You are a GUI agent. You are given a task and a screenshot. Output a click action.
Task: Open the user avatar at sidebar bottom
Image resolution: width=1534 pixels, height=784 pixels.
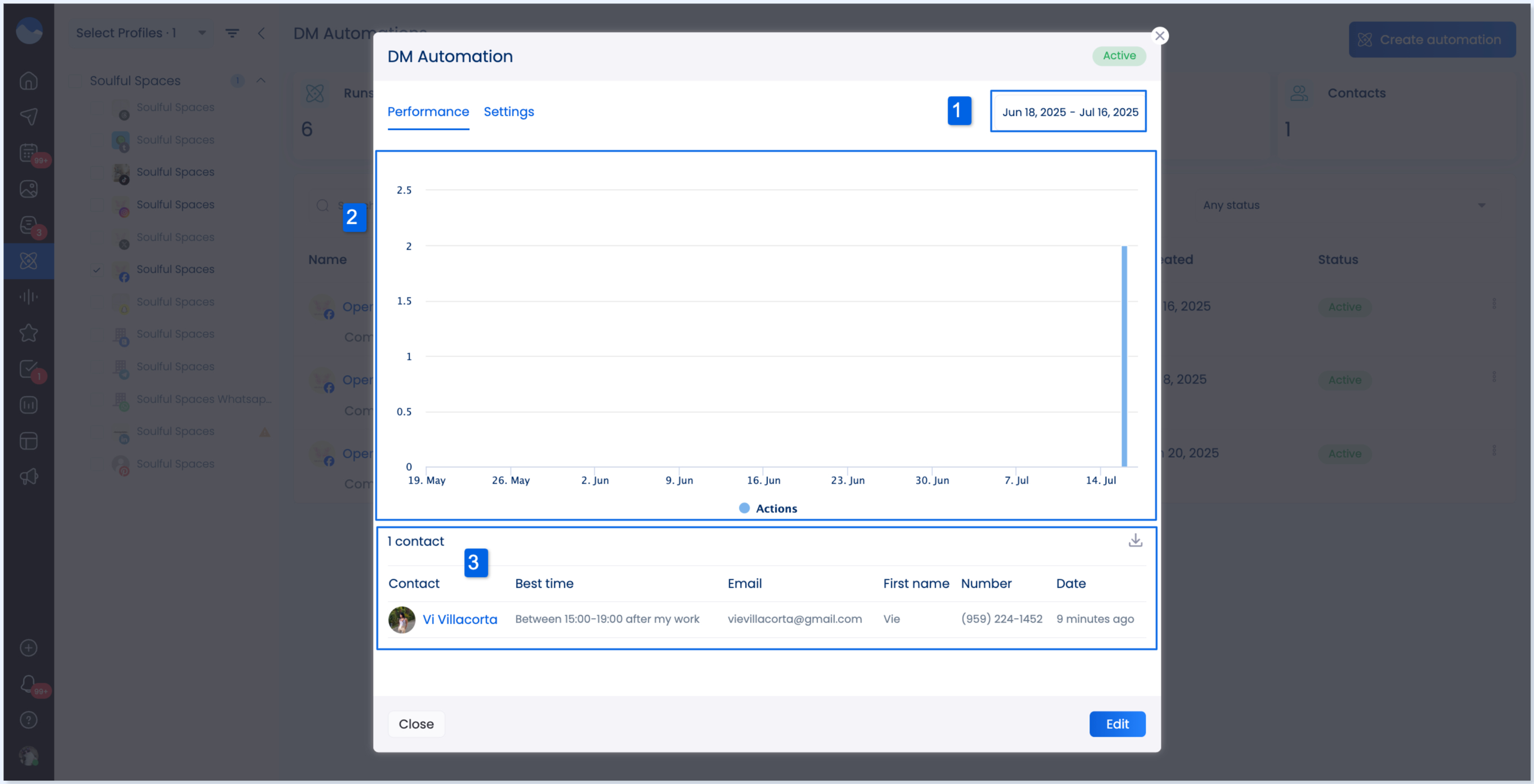29,756
